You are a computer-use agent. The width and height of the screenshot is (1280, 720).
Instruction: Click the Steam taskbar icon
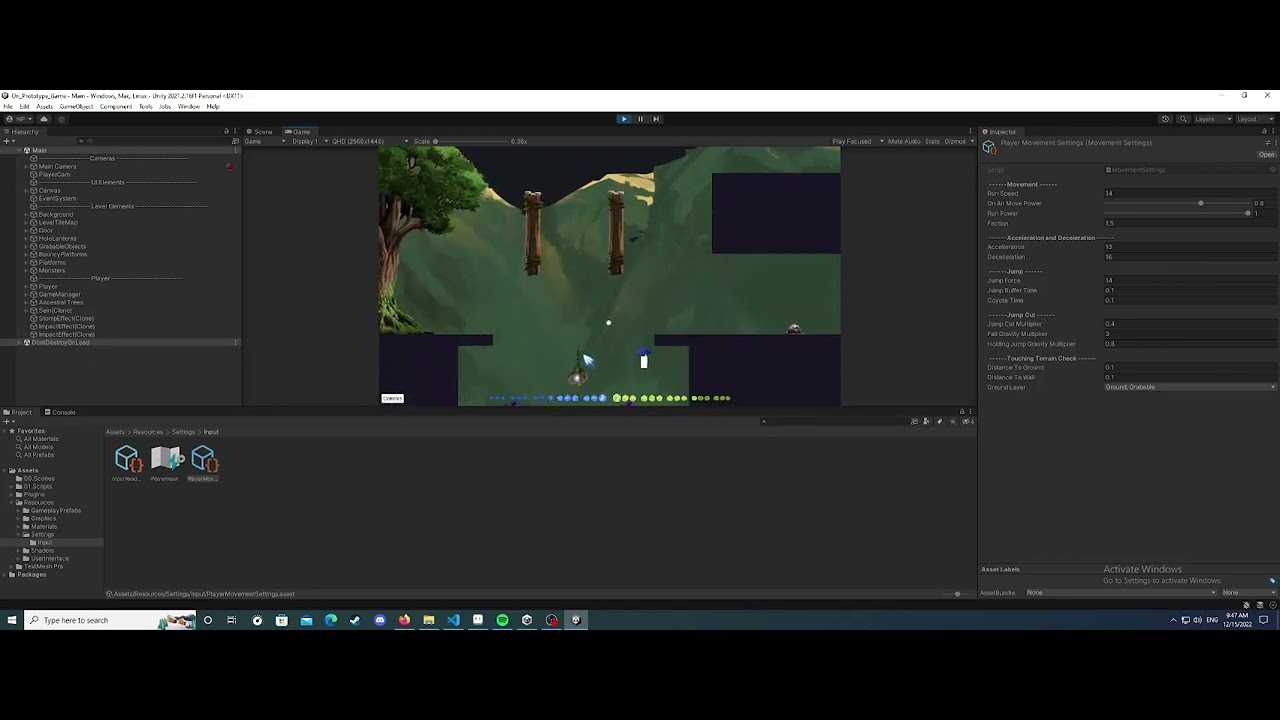coord(355,620)
